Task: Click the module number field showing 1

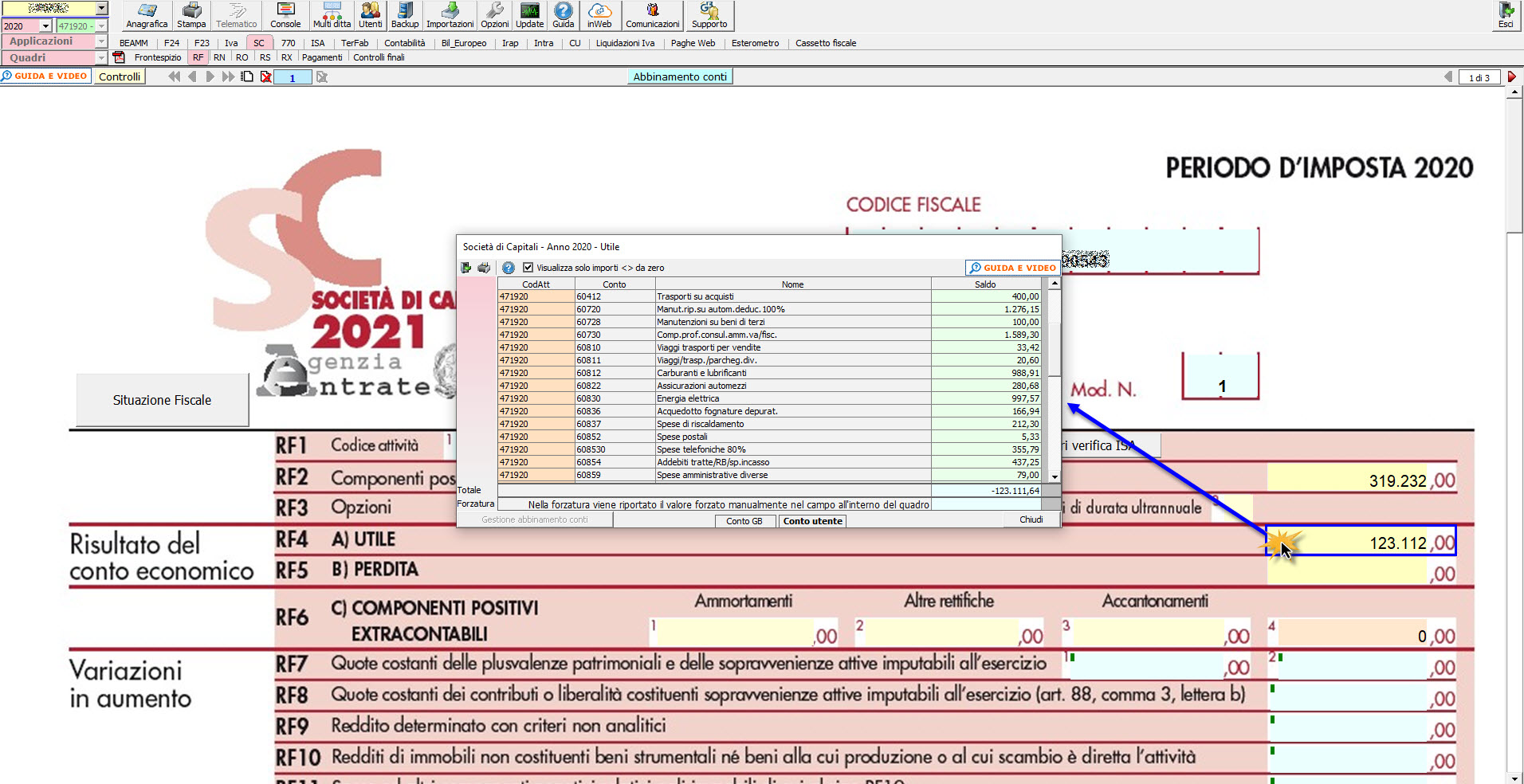Action: 292,77
